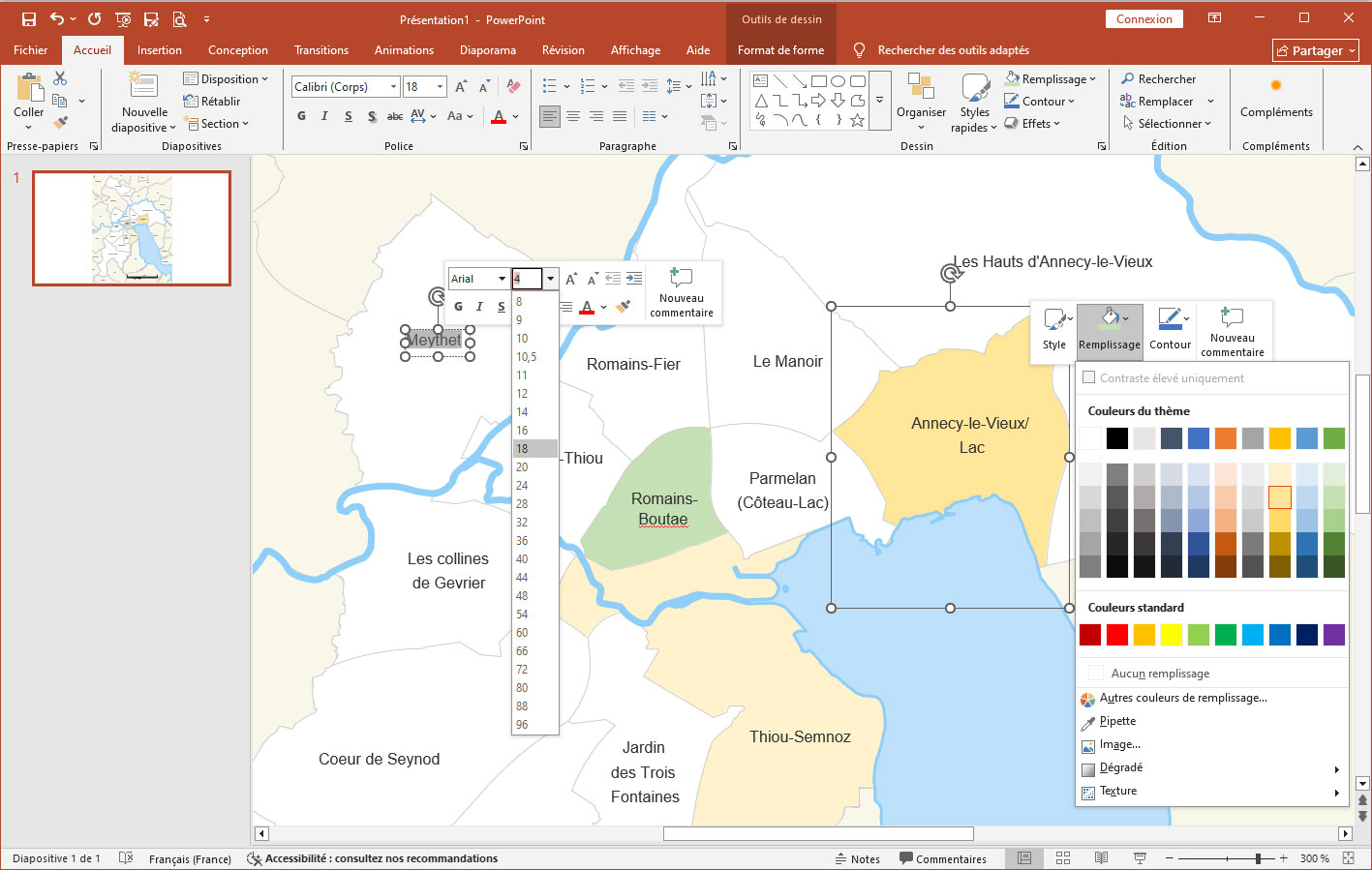Image resolution: width=1372 pixels, height=870 pixels.
Task: Click the Pipette eyedropper option
Action: [1117, 721]
